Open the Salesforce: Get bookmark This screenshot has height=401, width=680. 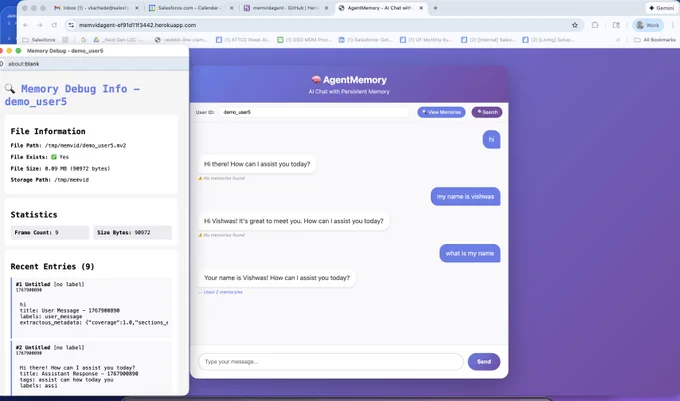(x=365, y=40)
